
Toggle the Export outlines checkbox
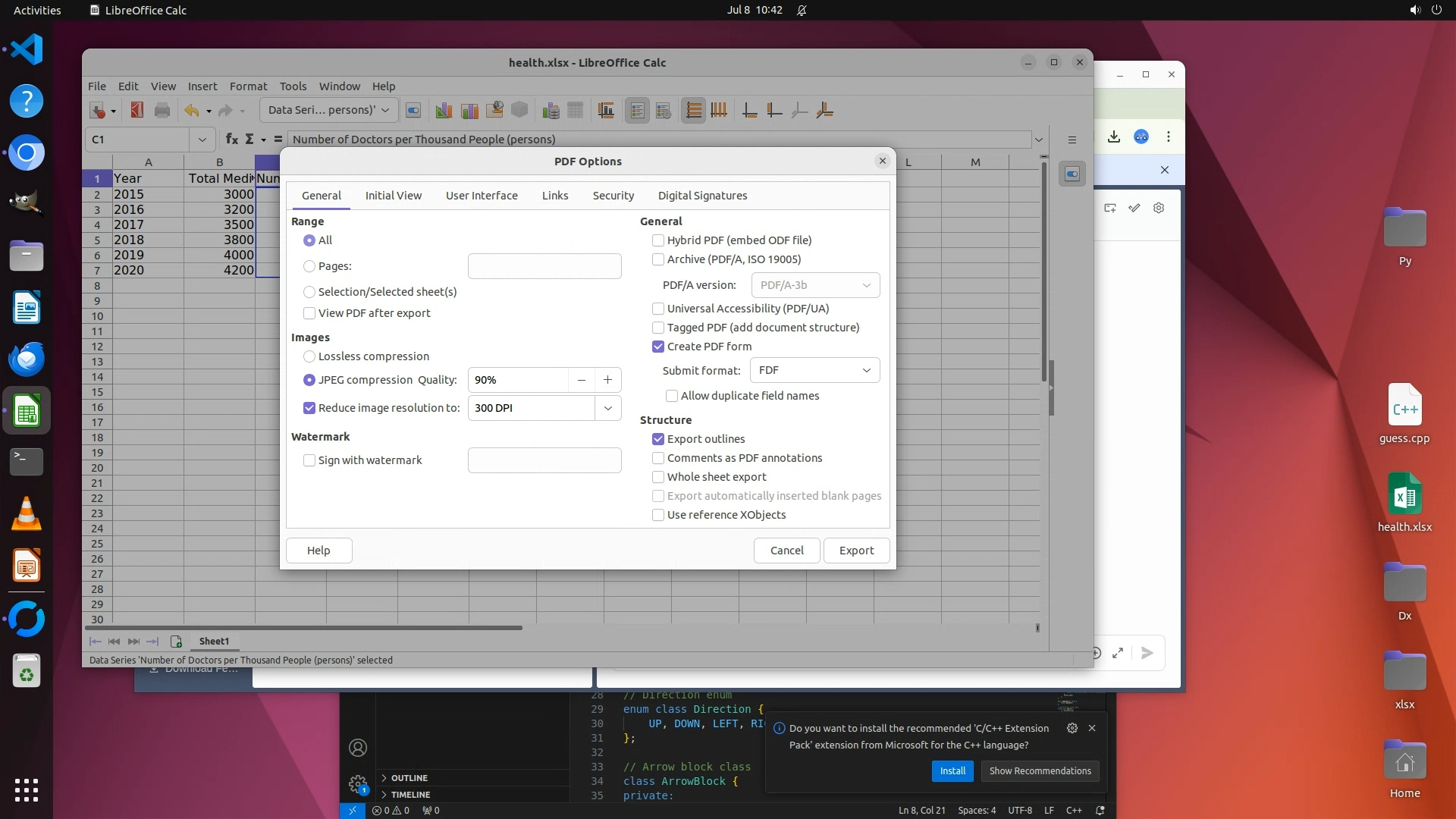pos(658,439)
